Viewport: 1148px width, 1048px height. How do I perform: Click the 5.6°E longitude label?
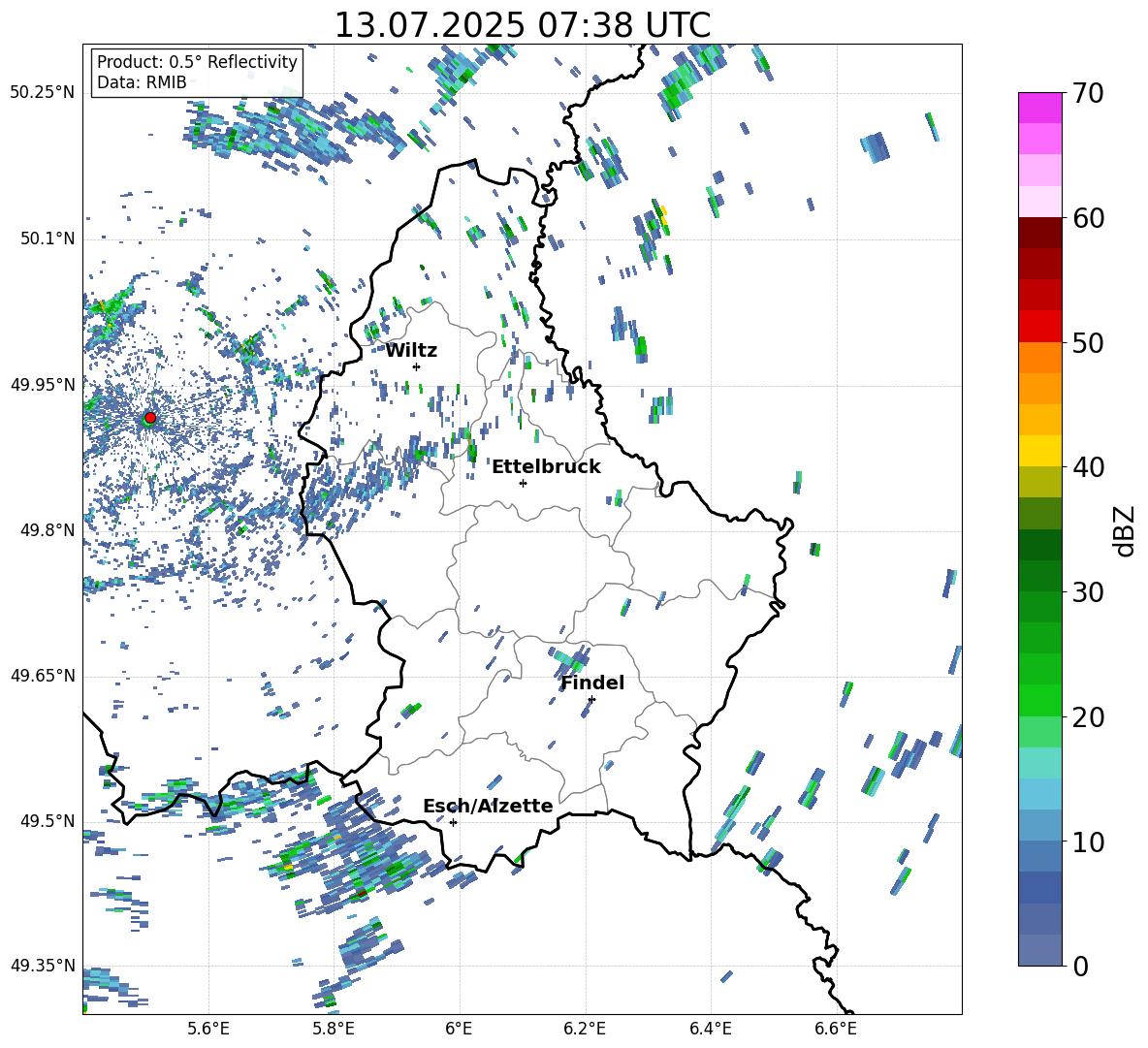[x=208, y=1029]
